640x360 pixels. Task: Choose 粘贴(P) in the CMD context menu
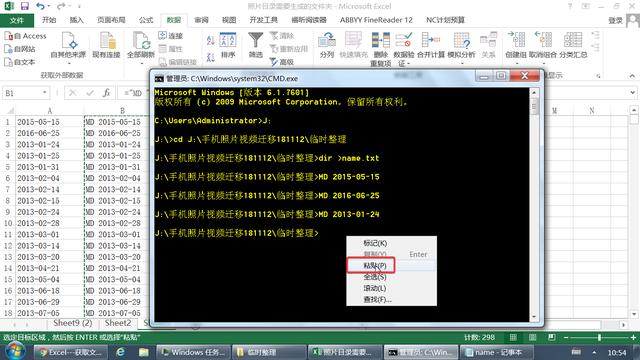click(x=391, y=265)
